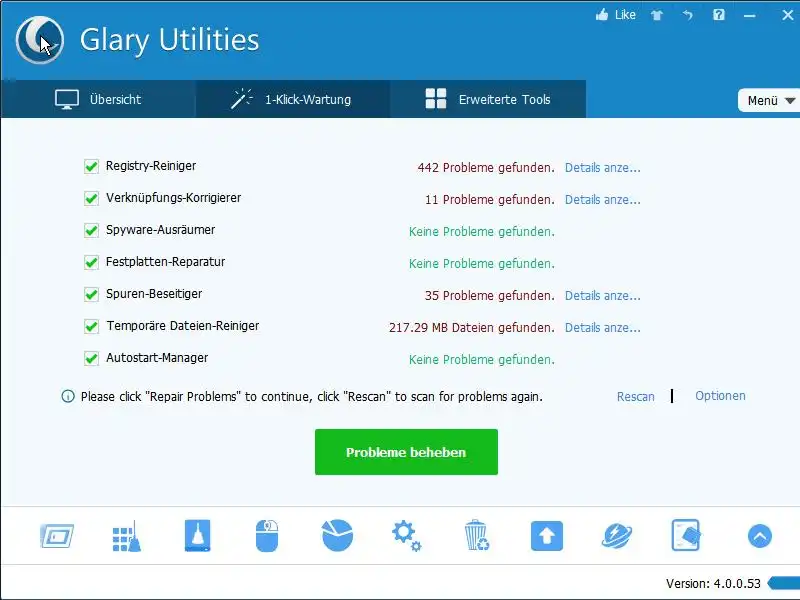Click the Rescan link
800x600 pixels.
[x=635, y=396]
